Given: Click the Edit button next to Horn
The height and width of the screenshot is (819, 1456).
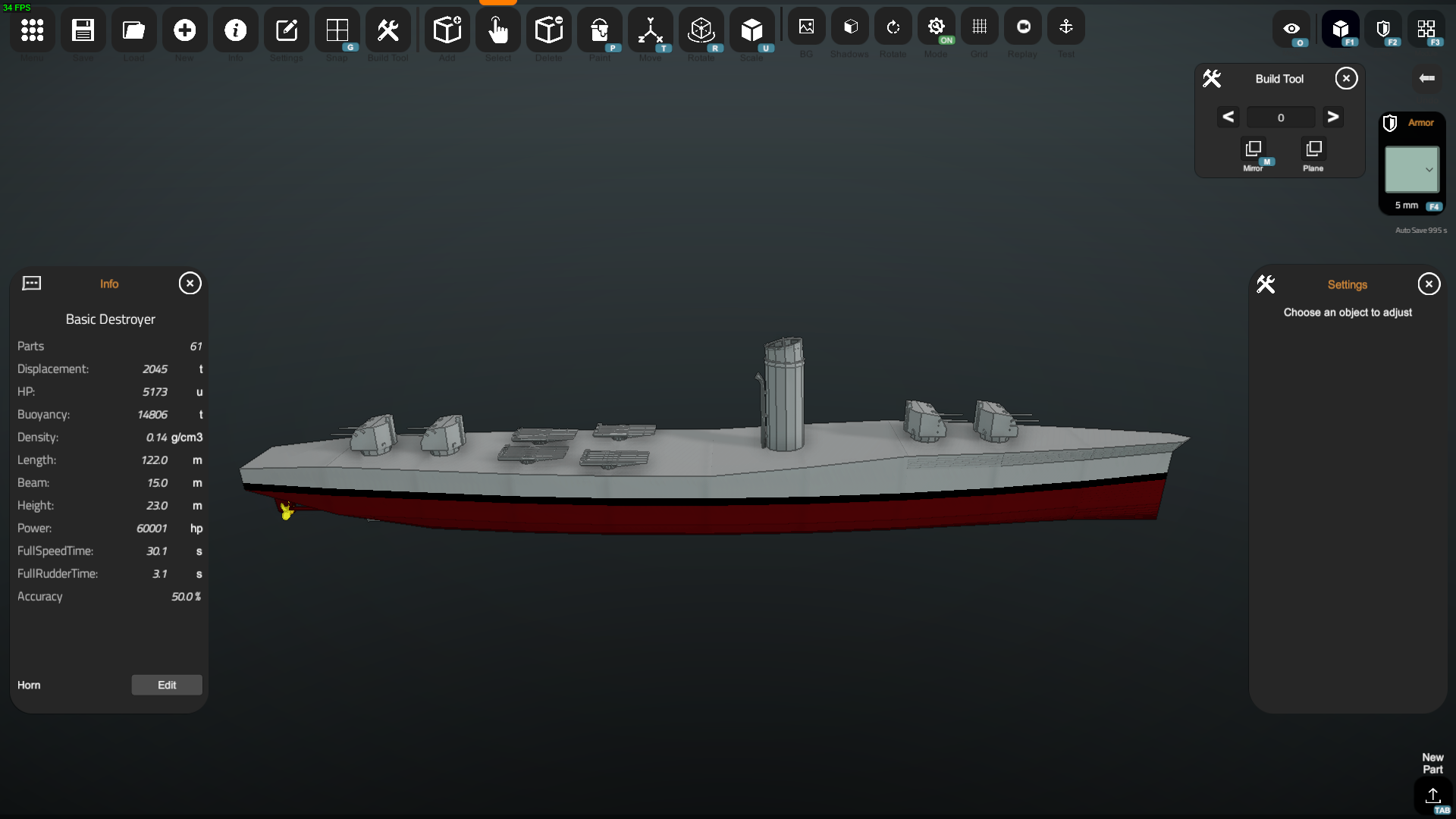Looking at the screenshot, I should pos(167,685).
